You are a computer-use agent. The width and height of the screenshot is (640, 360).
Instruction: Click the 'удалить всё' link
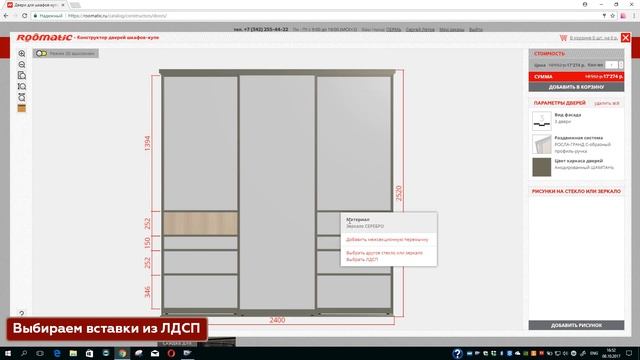coord(607,103)
